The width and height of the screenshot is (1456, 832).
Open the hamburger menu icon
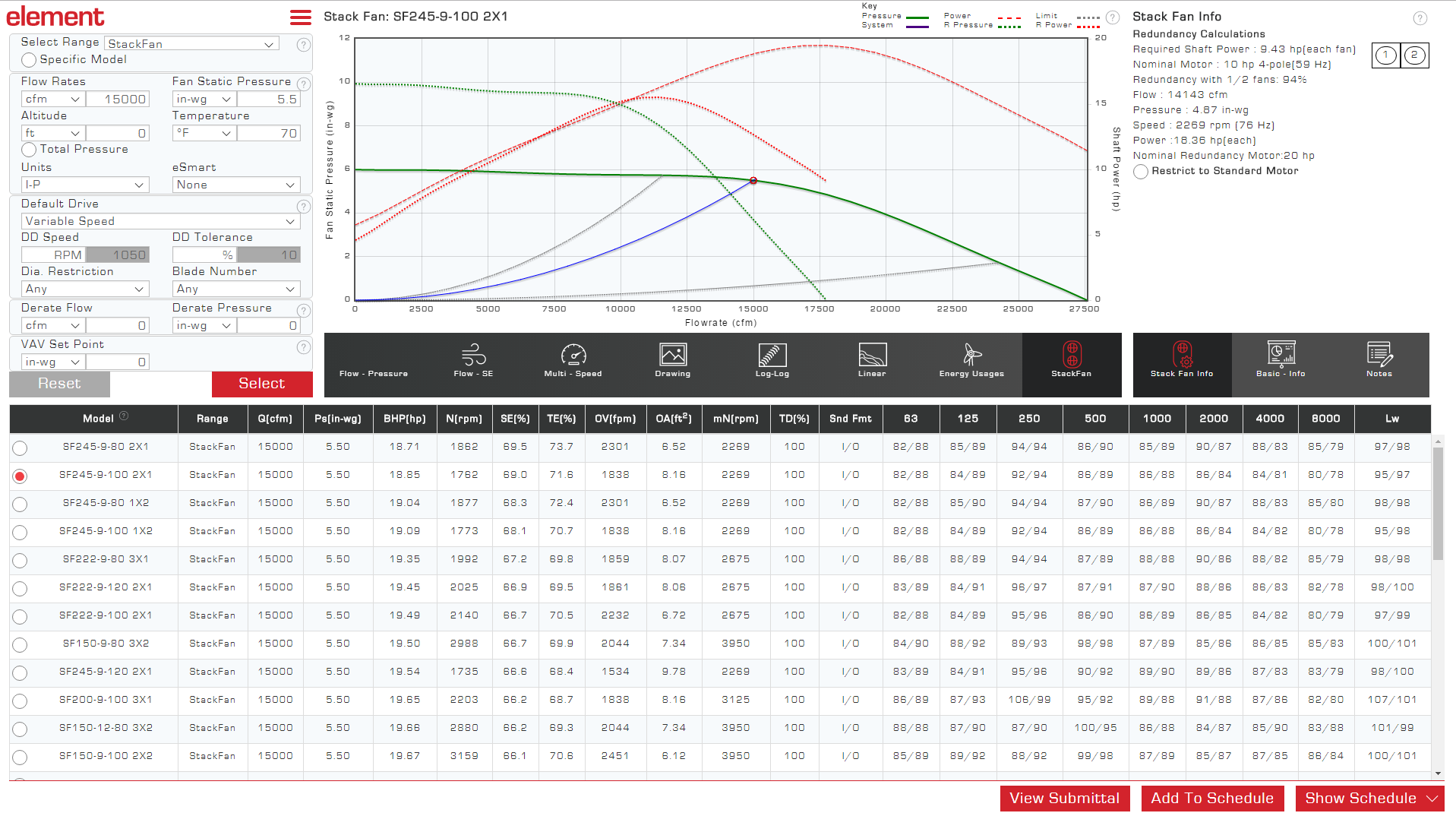300,17
